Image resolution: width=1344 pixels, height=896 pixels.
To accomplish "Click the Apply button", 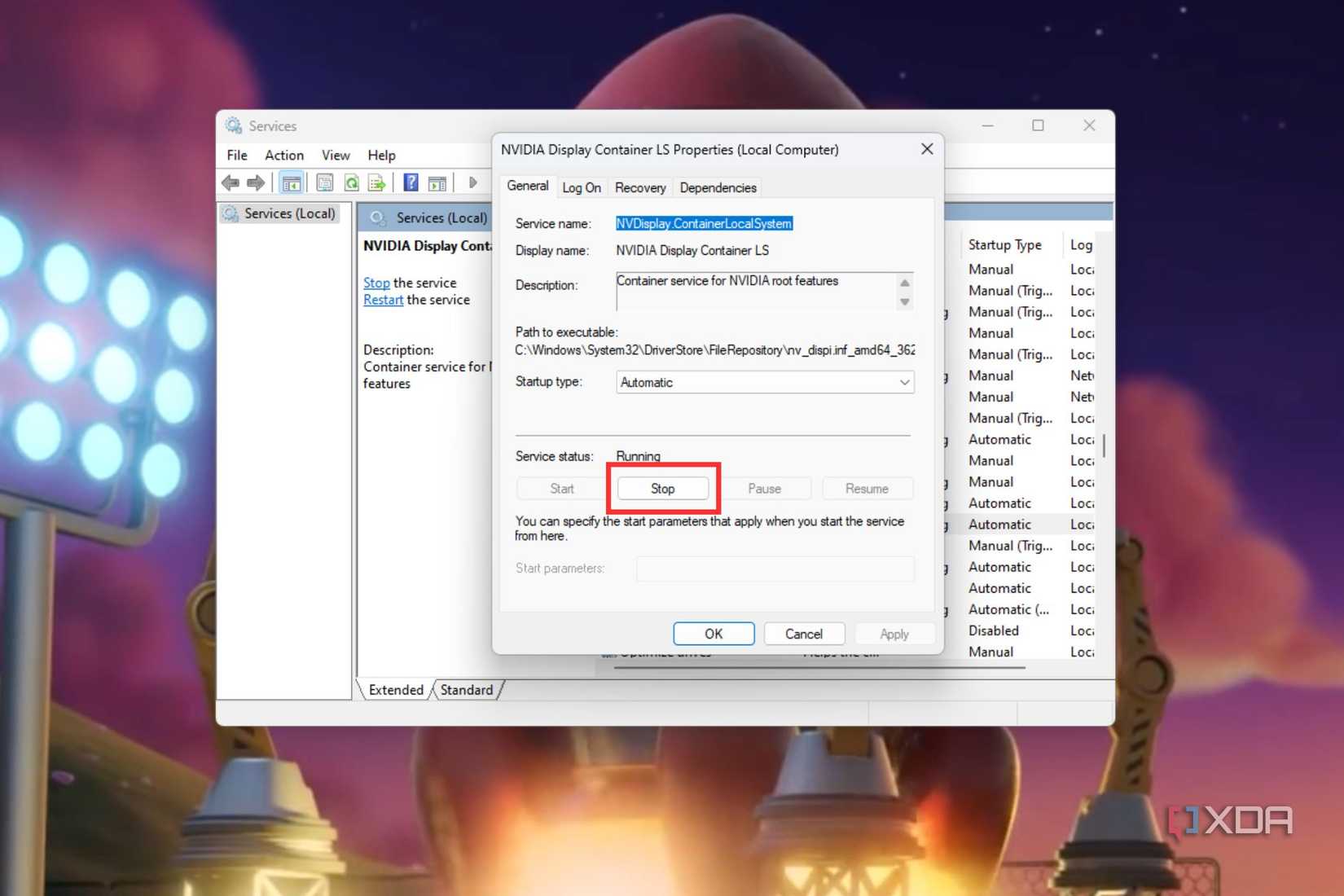I will coord(894,633).
